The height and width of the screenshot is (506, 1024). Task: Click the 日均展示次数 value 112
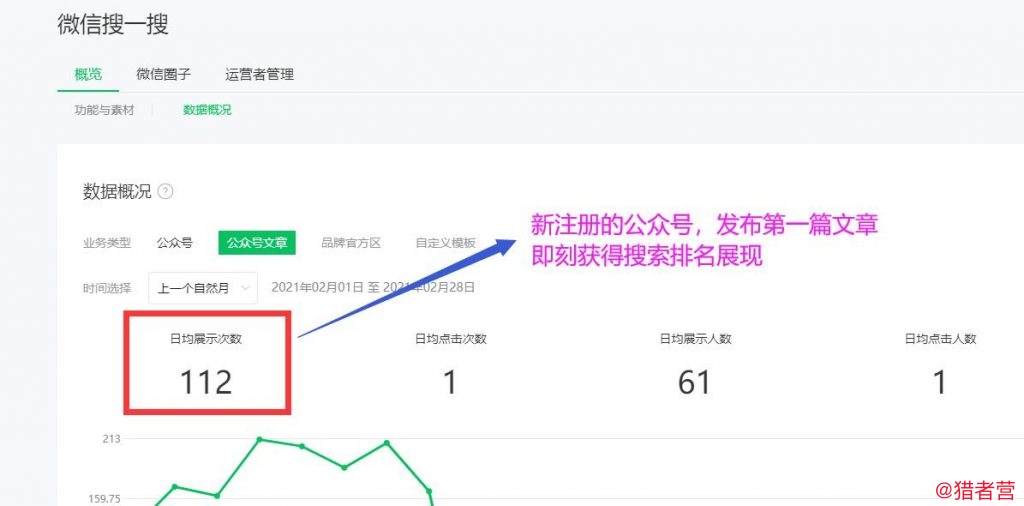point(206,382)
